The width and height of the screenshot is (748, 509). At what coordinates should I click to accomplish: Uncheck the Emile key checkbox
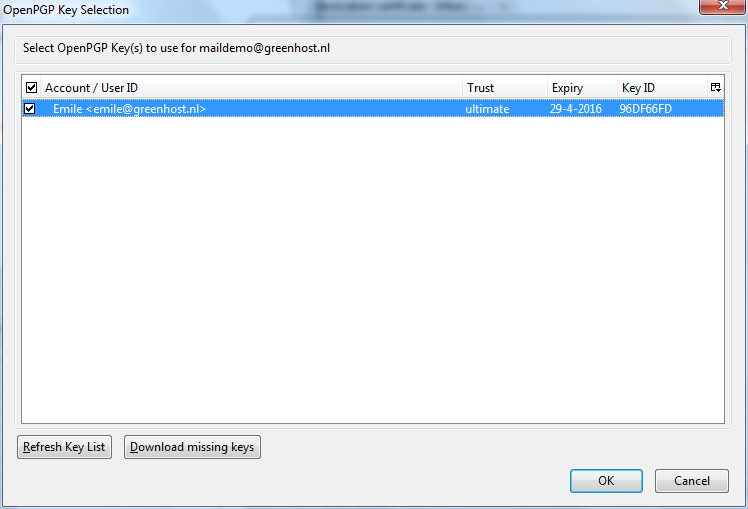[30, 109]
